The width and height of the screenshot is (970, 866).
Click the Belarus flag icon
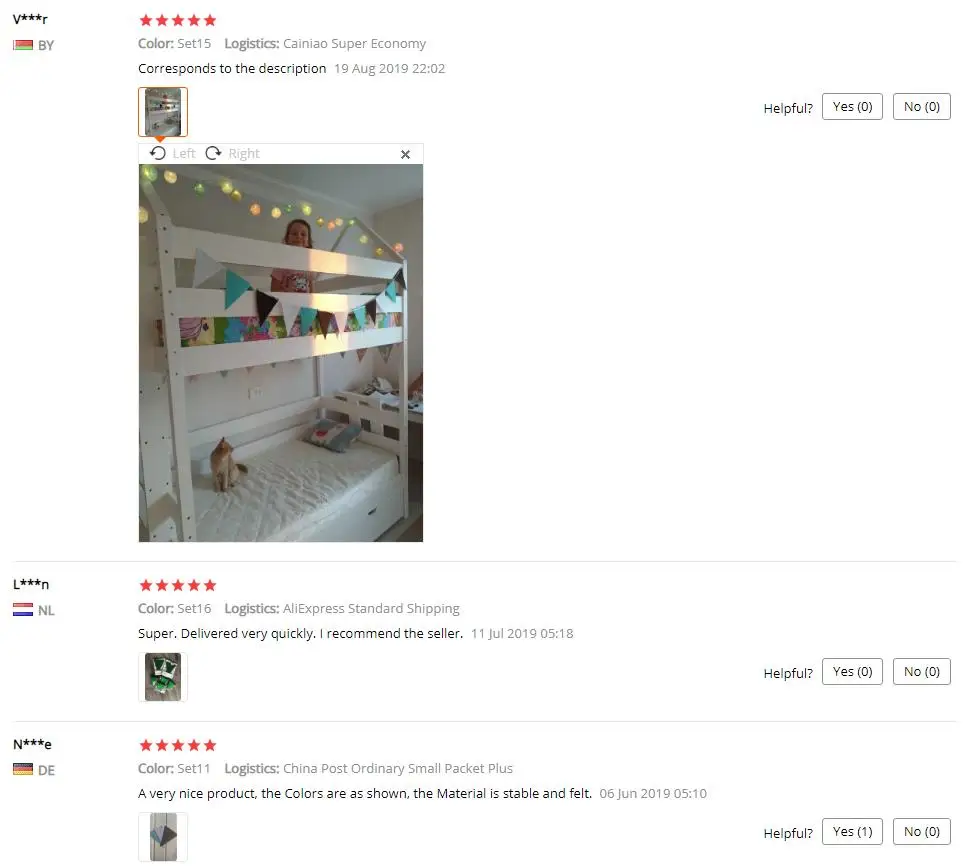coord(23,45)
